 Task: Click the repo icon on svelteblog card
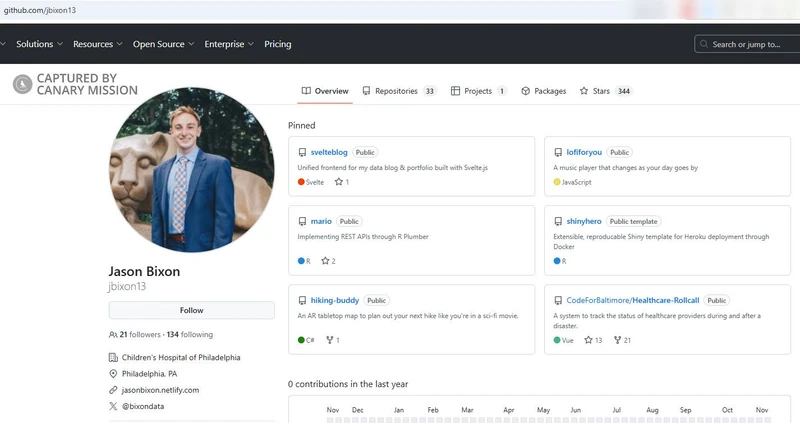(302, 152)
